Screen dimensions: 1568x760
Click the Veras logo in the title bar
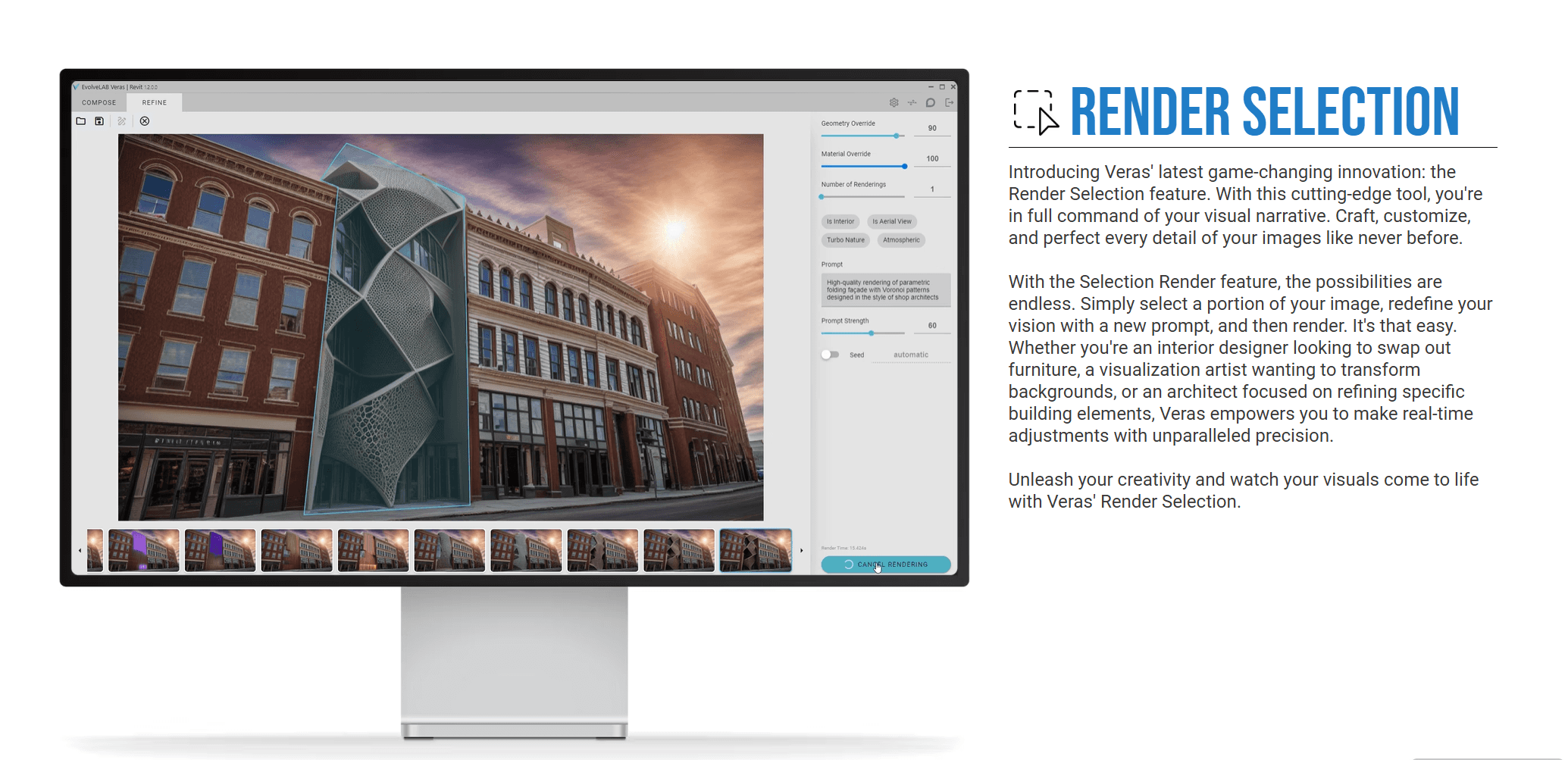[x=77, y=87]
